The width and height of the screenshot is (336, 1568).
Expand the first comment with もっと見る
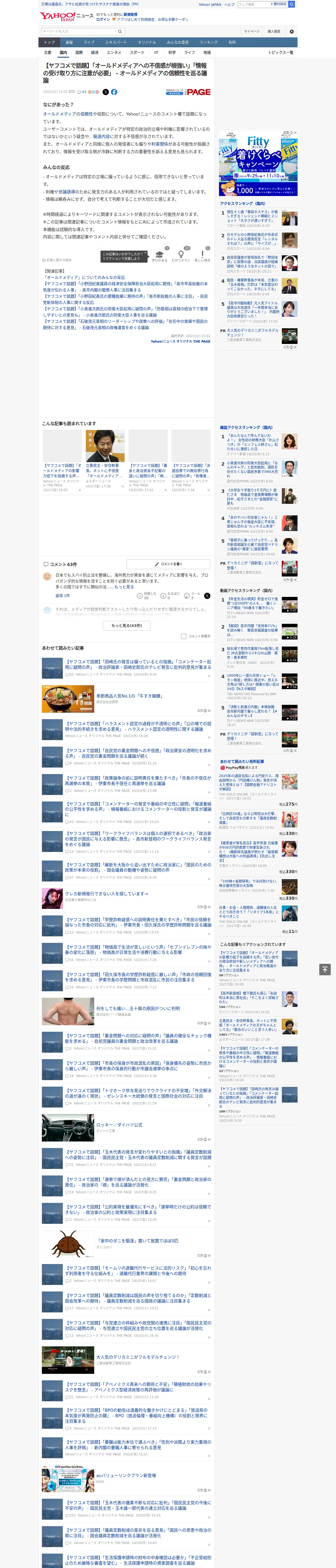click(124, 587)
